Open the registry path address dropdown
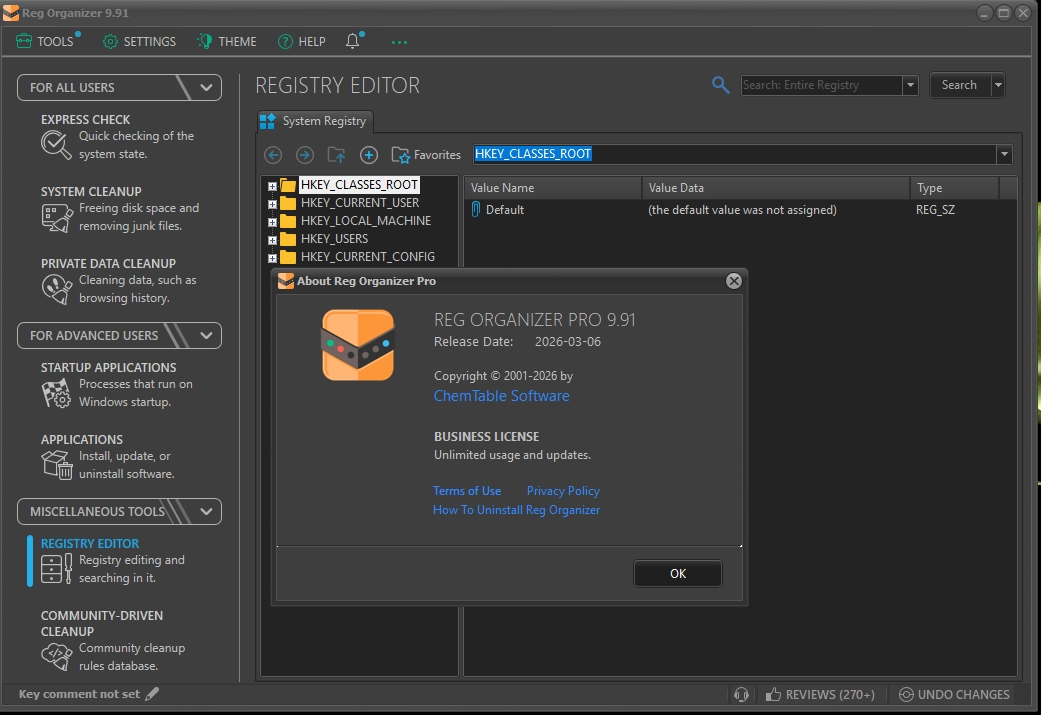This screenshot has width=1041, height=715. point(1003,155)
